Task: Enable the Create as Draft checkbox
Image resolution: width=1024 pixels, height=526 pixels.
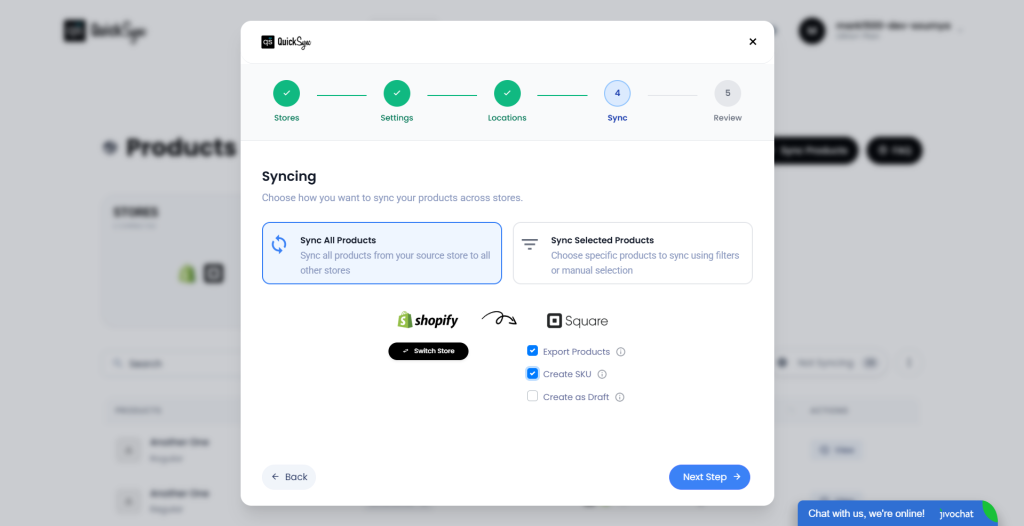Action: tap(532, 396)
